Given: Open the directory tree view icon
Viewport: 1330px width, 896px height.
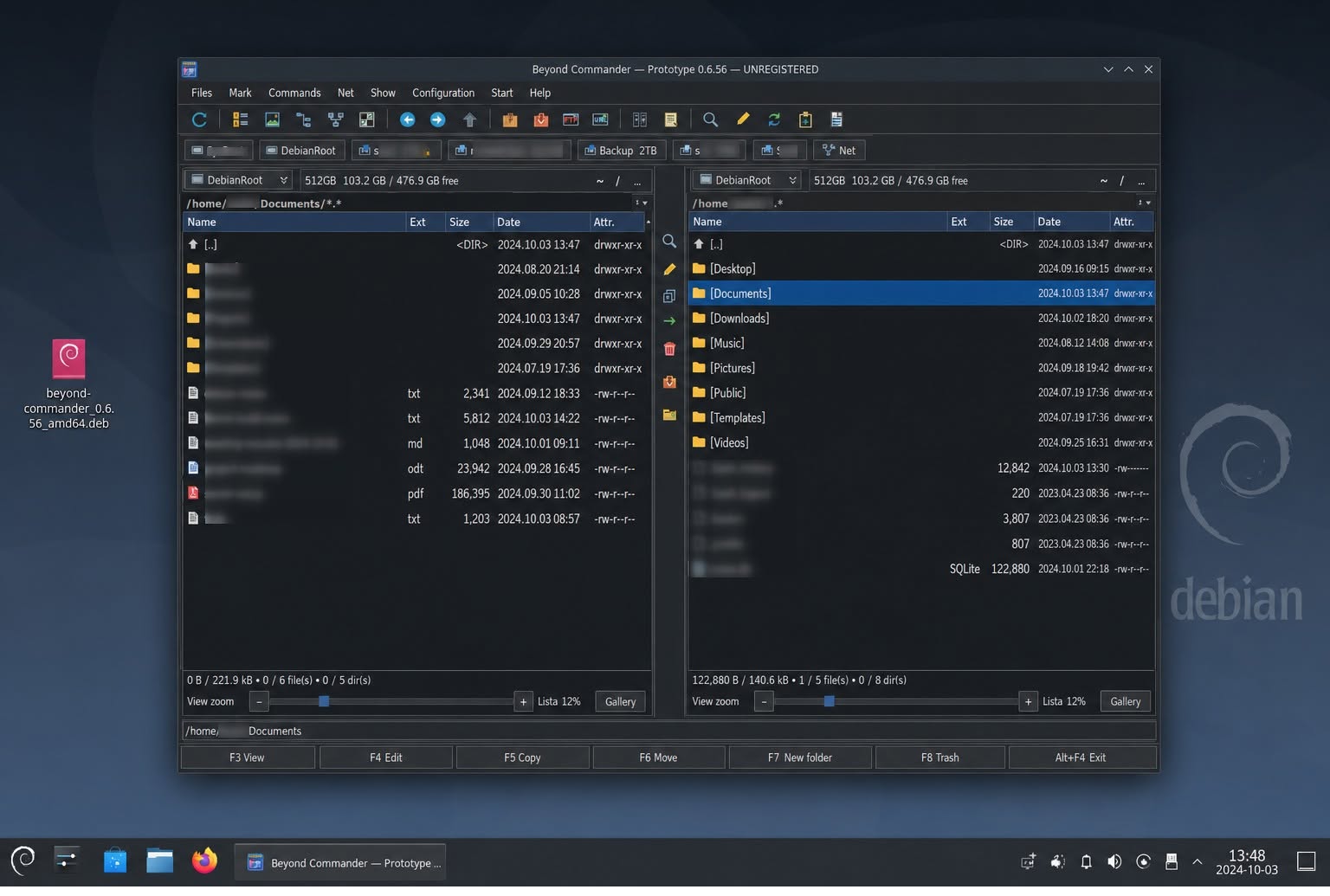Looking at the screenshot, I should 304,119.
